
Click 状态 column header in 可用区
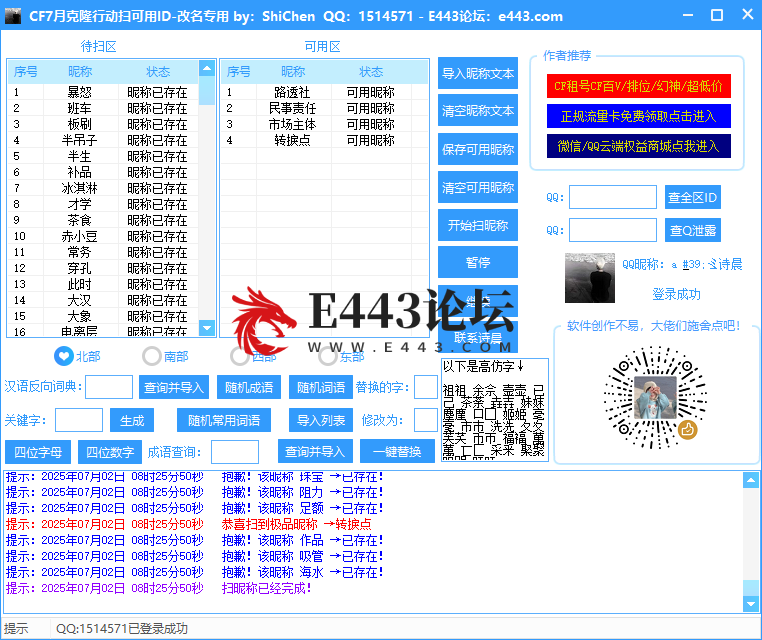pos(371,72)
